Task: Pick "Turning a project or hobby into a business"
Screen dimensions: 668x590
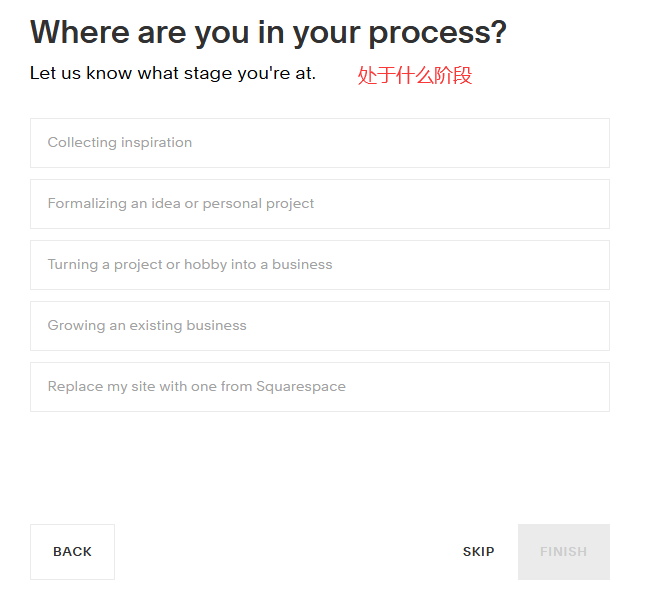Action: pyautogui.click(x=319, y=265)
